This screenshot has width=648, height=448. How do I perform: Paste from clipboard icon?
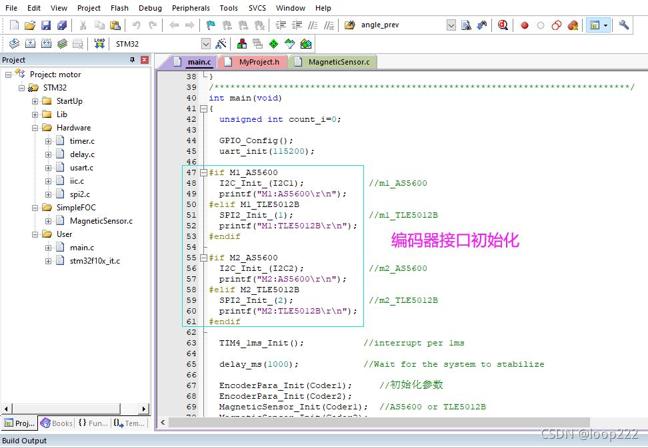115,25
